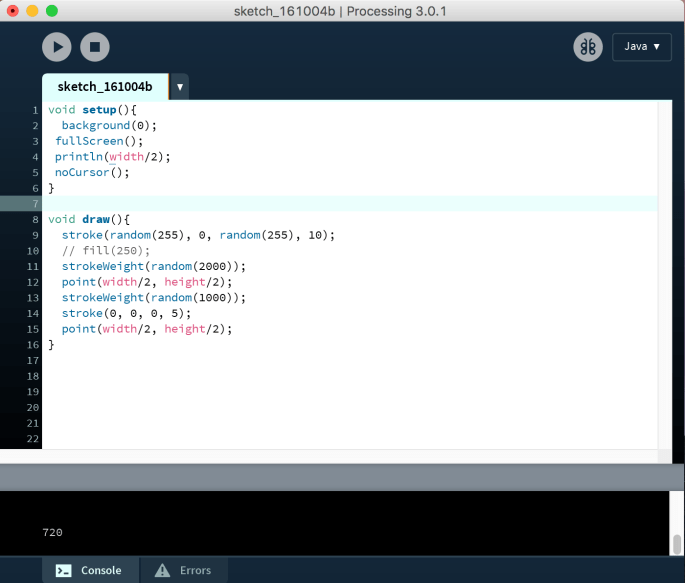Click the closing brace on line 6

51,188
